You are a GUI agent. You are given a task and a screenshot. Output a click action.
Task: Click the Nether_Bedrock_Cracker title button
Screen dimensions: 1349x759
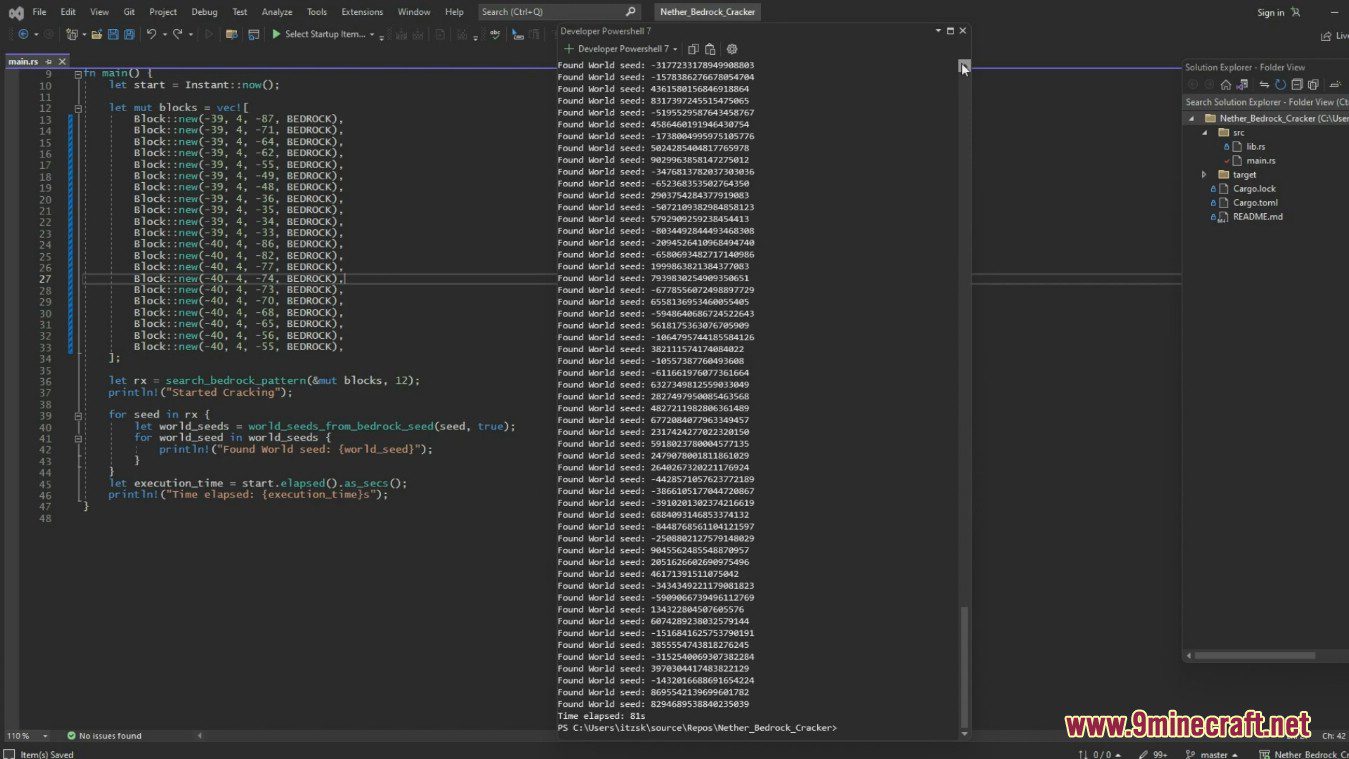[x=707, y=12]
